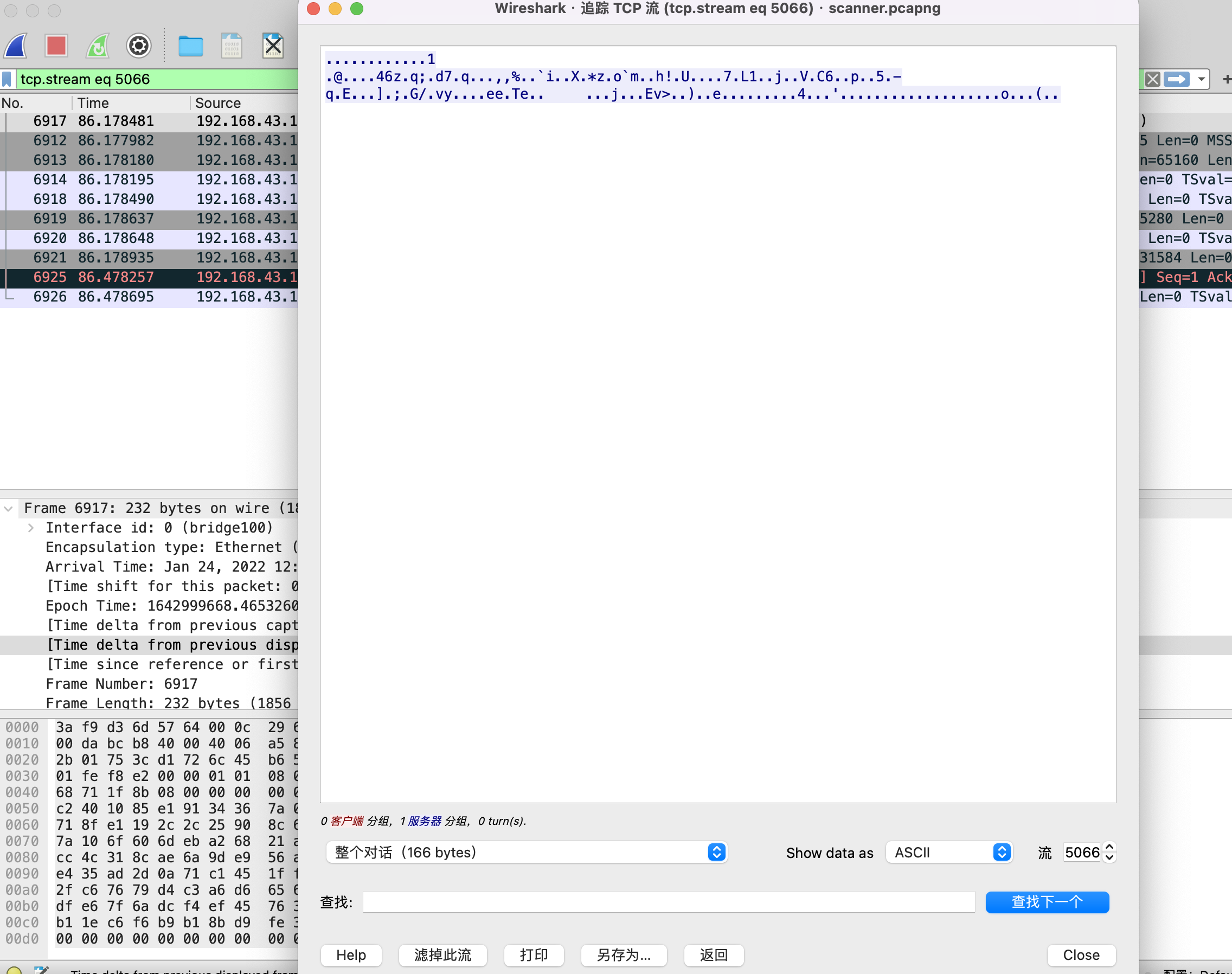Click the 另存为... save as button

click(624, 955)
